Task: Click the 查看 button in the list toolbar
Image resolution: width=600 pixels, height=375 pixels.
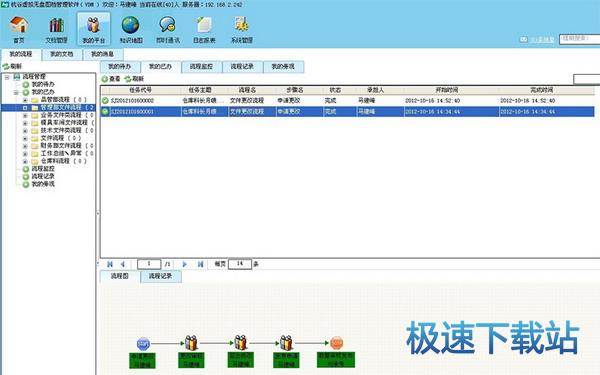Action: click(x=111, y=79)
